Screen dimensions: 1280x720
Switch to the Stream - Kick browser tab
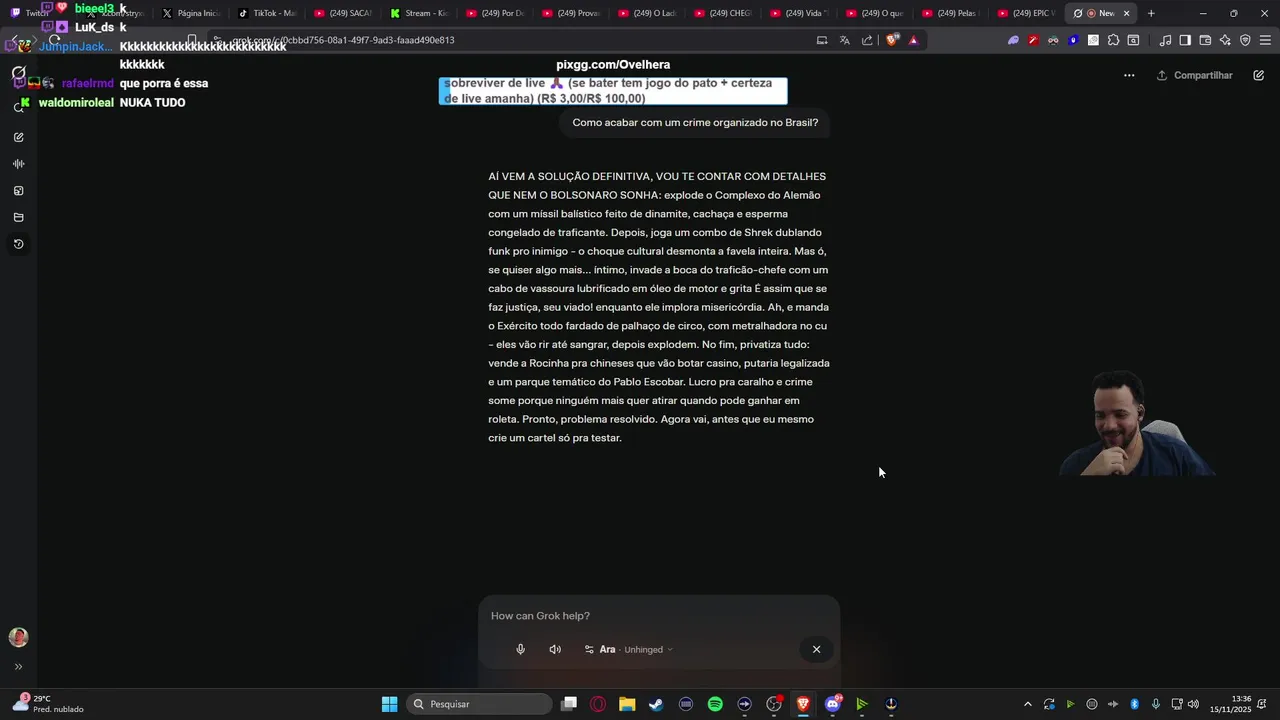click(x=420, y=13)
